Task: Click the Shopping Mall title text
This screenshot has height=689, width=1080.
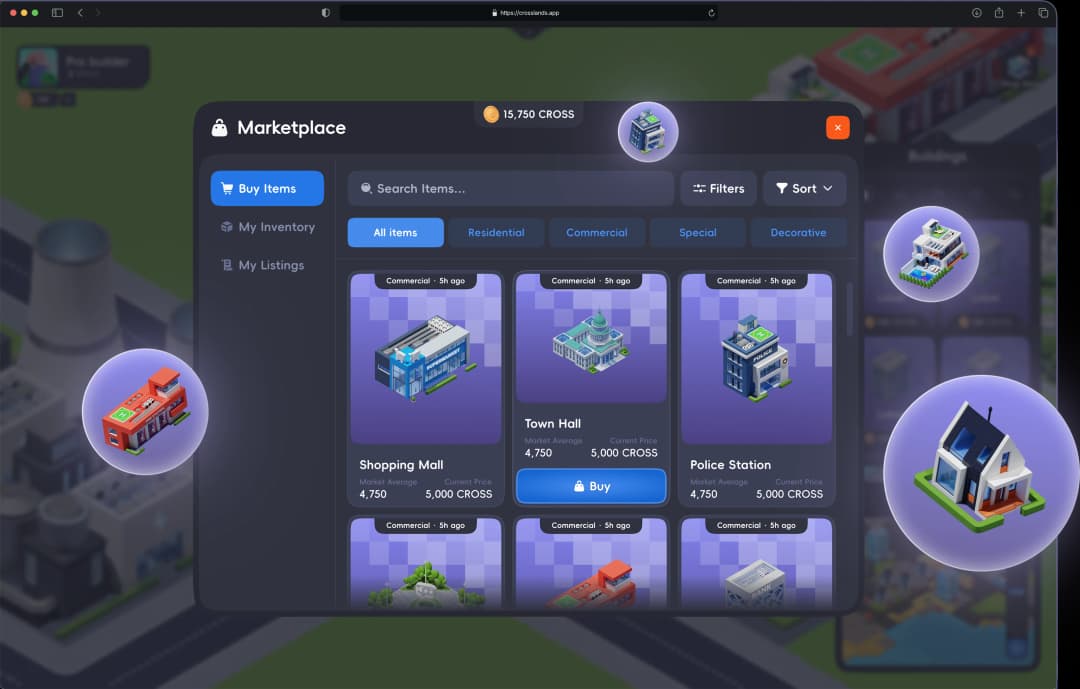Action: click(401, 465)
